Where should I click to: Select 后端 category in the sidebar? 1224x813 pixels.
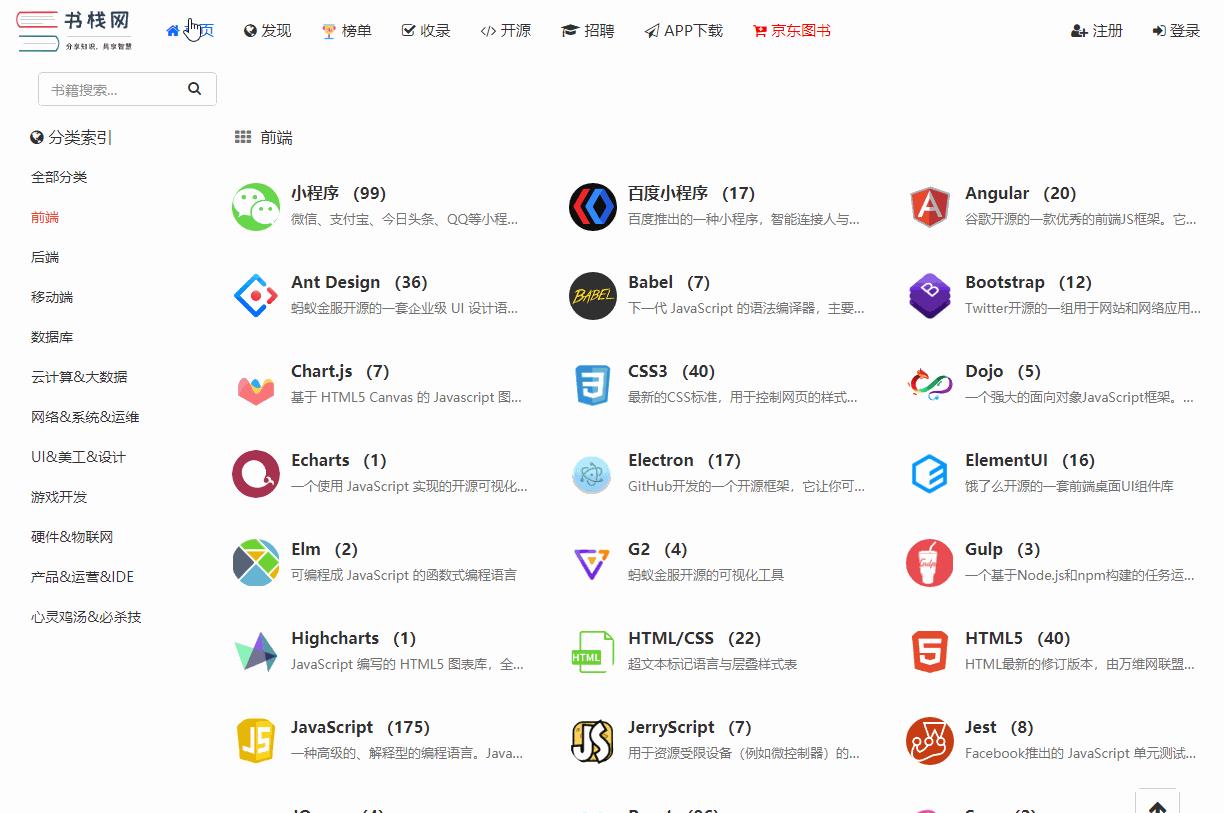44,257
